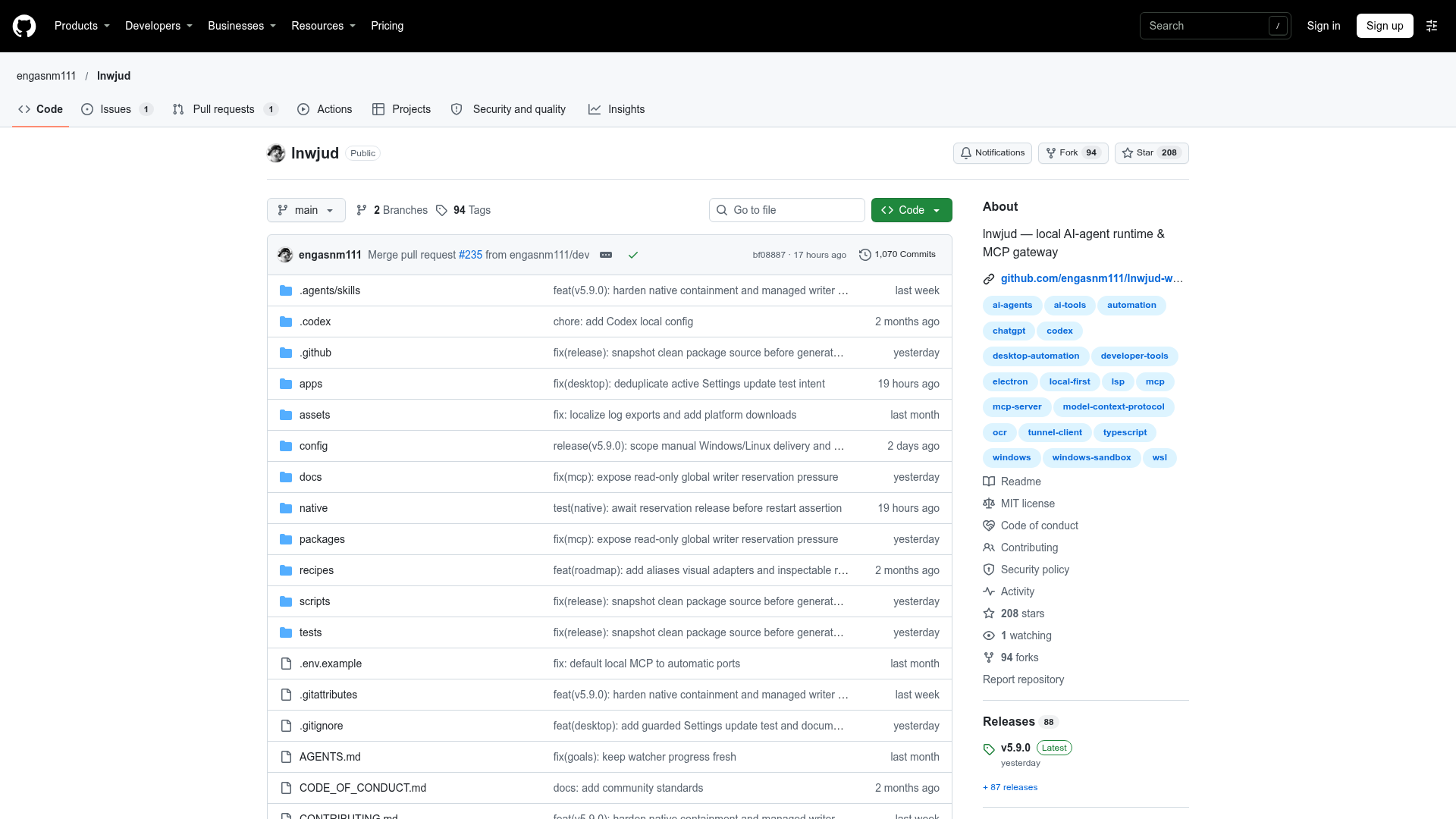The image size is (1456, 819).
Task: Open the apps folder
Action: click(311, 384)
